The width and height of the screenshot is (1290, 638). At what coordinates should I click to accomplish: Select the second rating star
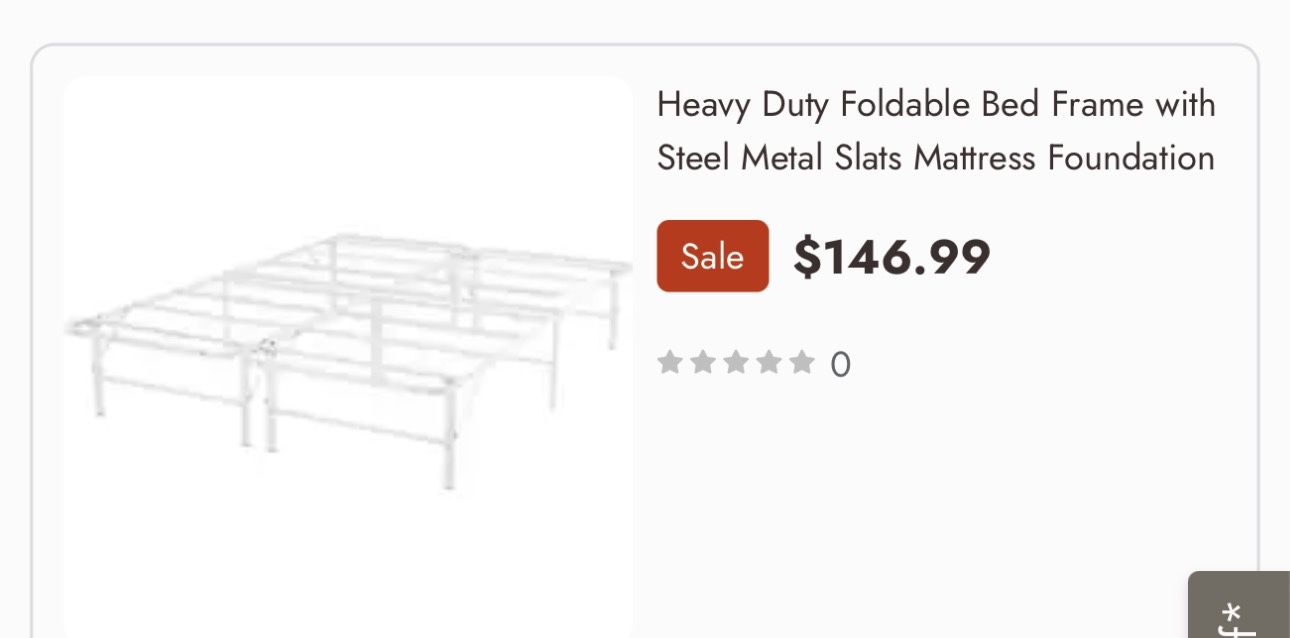point(703,363)
